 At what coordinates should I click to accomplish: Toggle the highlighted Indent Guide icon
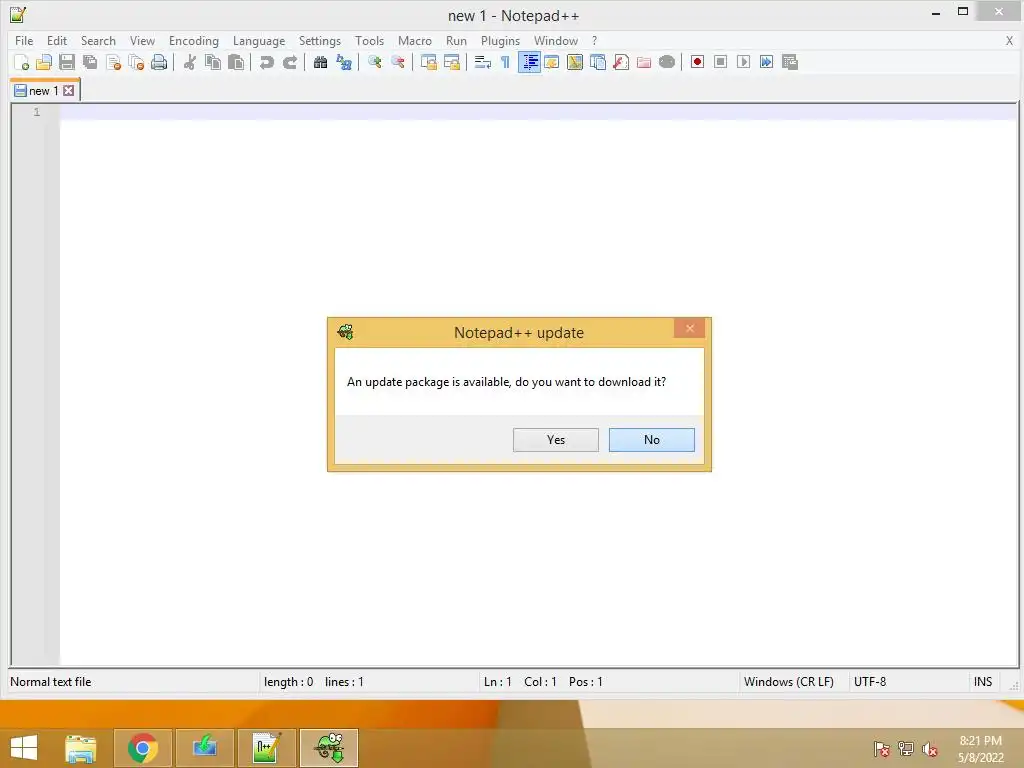pos(529,62)
